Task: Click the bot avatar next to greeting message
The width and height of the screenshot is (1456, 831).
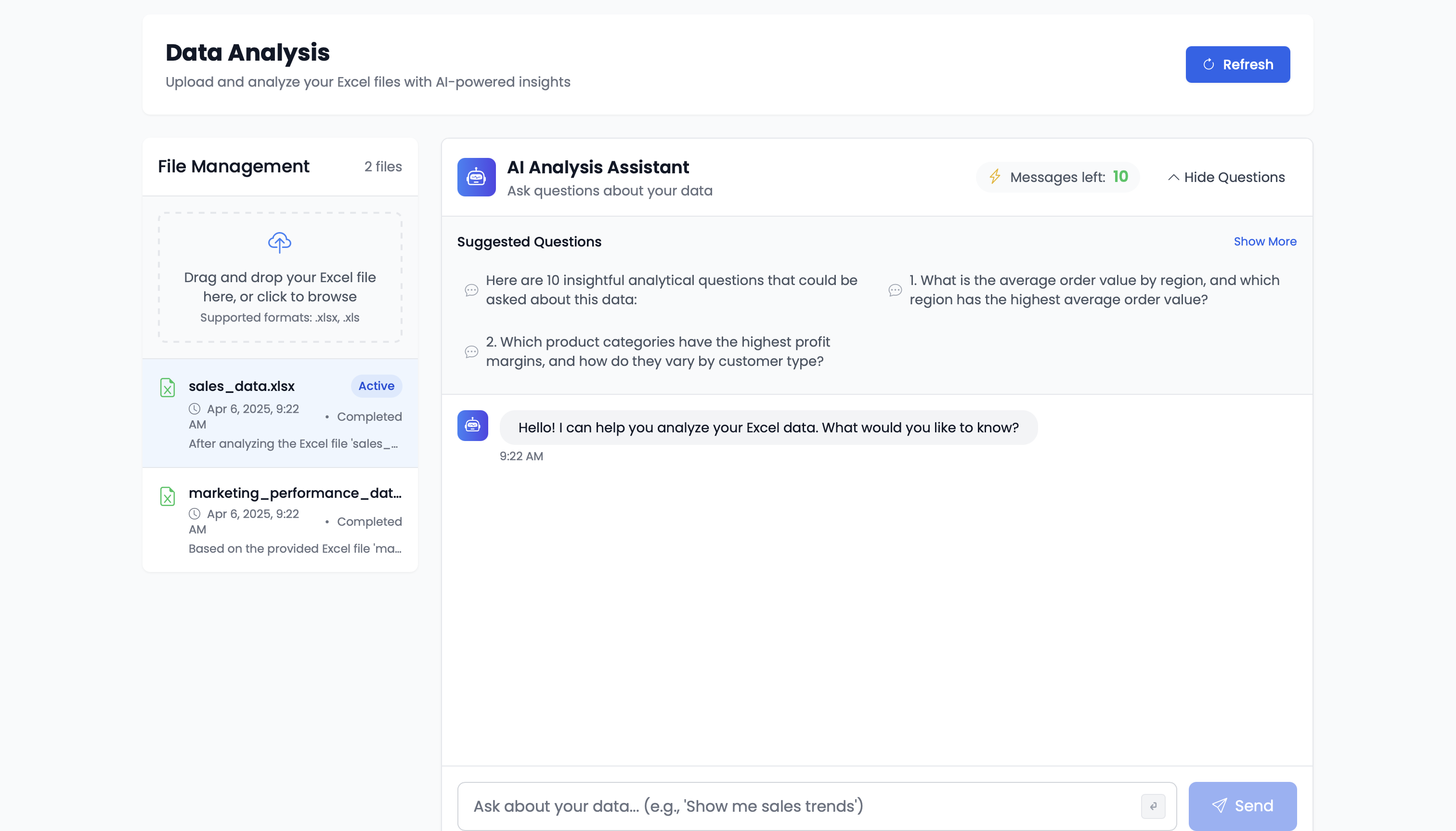Action: 473,425
